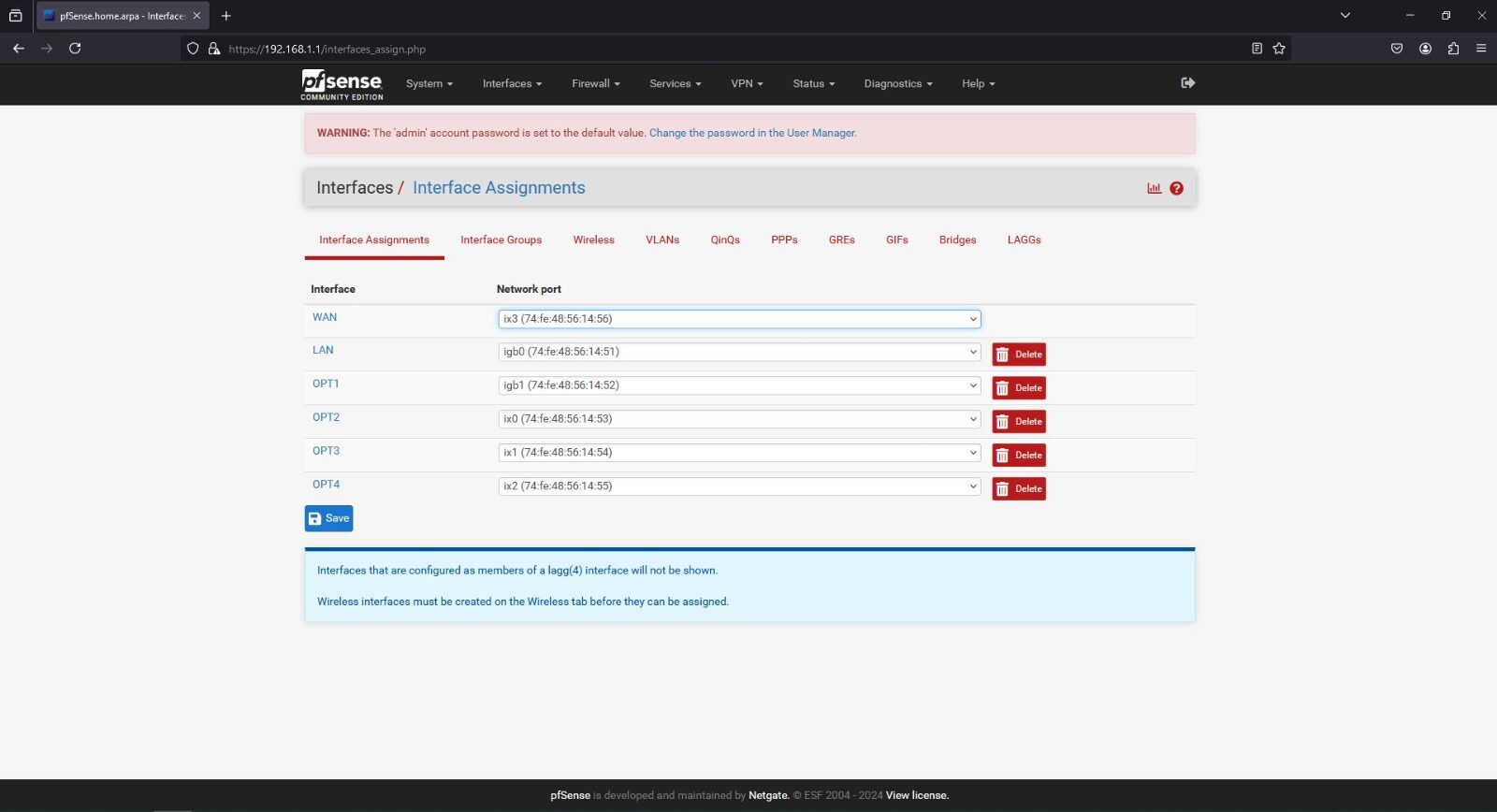Open the OPT2 network port dropdown
The height and width of the screenshot is (812, 1497).
point(739,419)
